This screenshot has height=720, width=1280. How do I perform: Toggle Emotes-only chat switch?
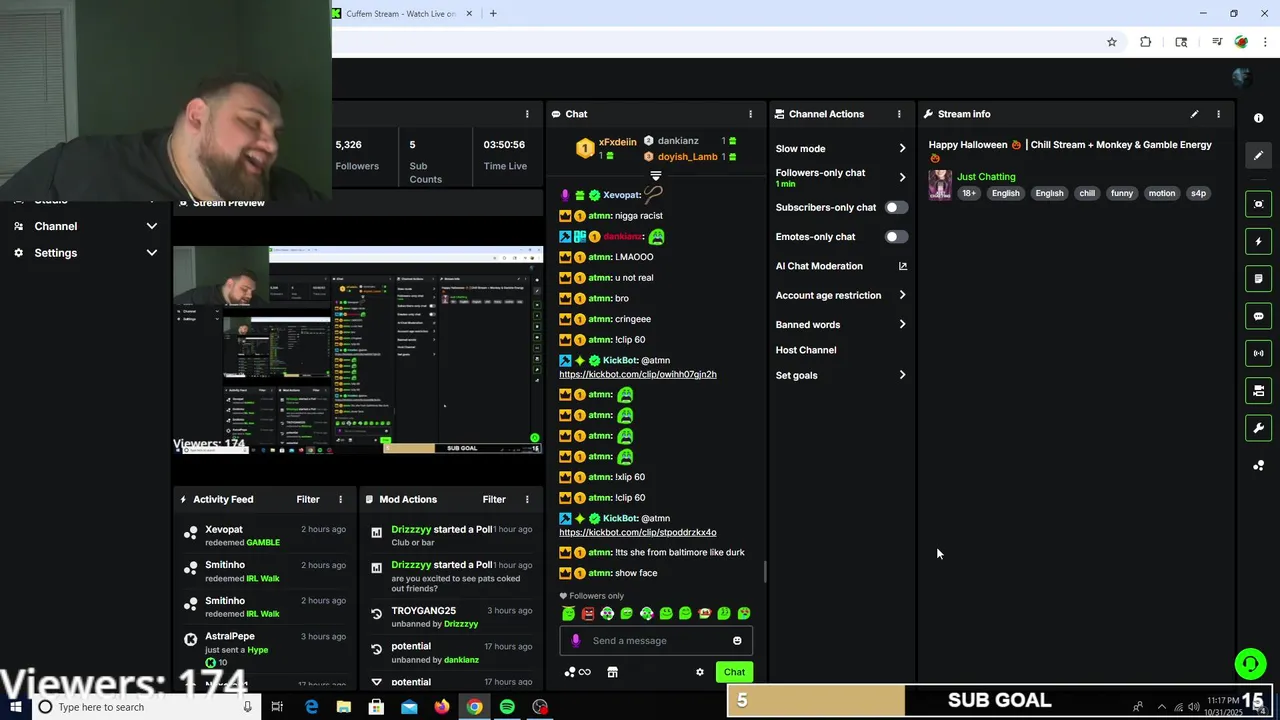(x=896, y=237)
